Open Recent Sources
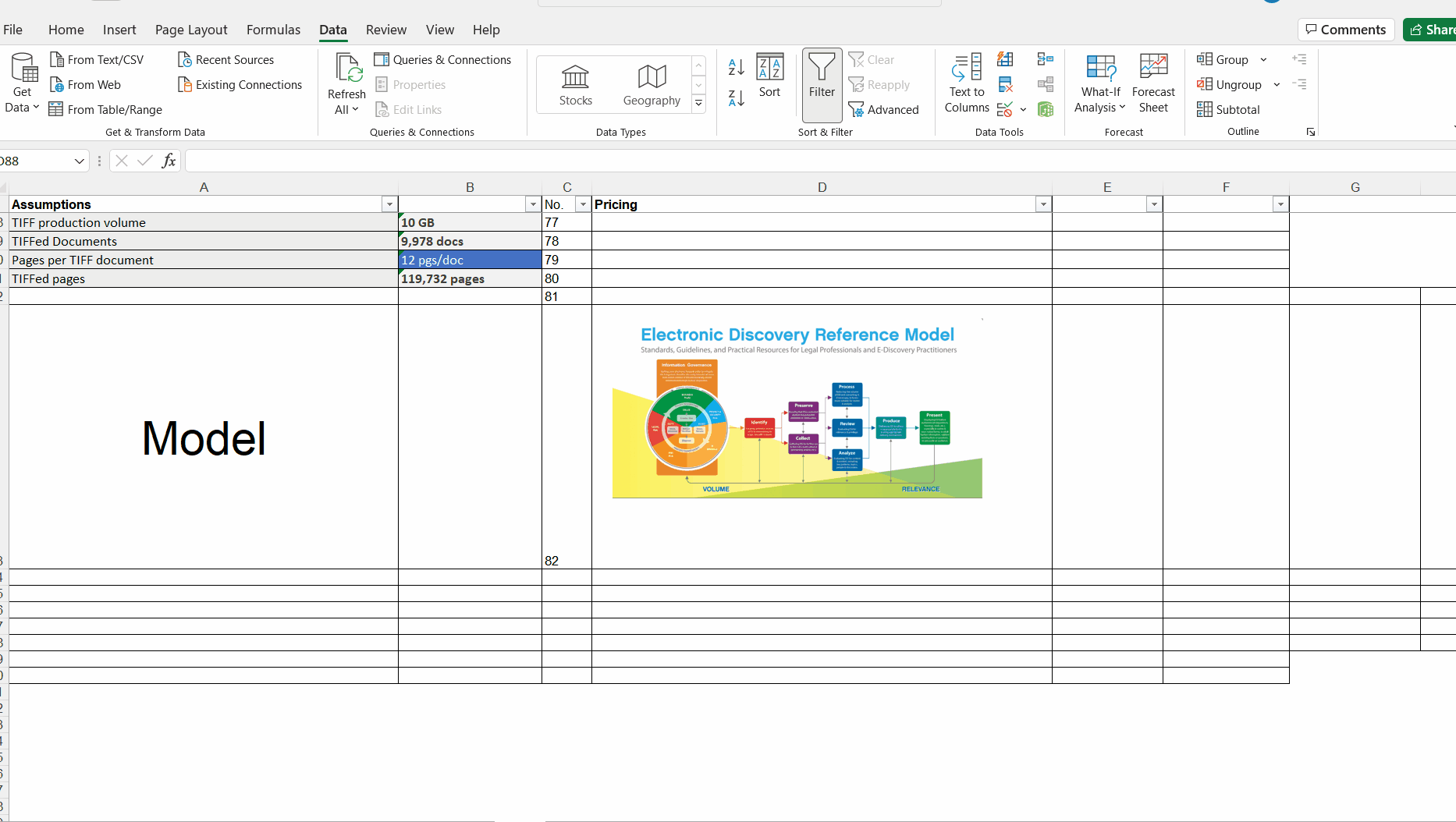This screenshot has height=822, width=1456. click(x=226, y=60)
